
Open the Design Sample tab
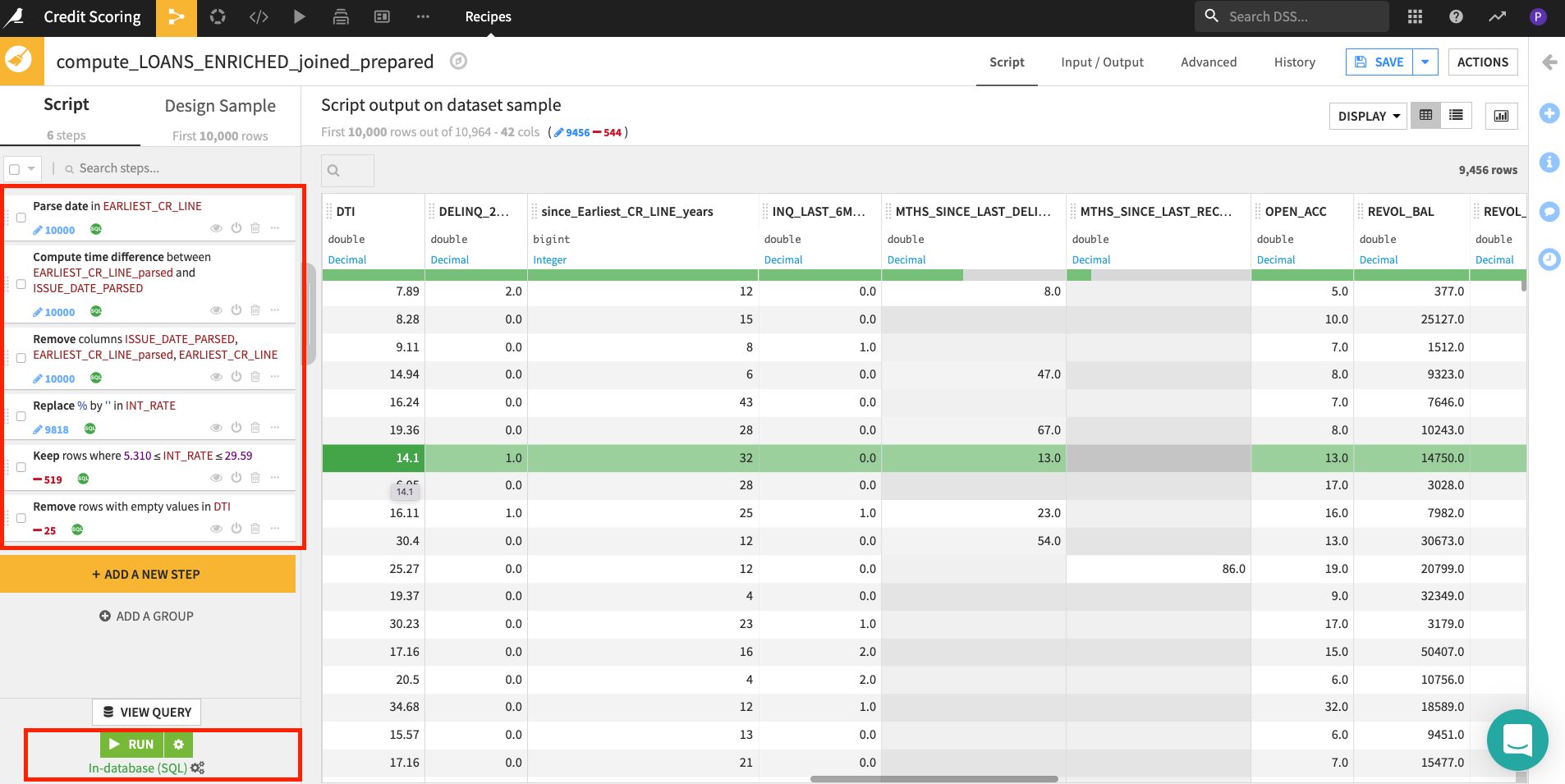point(220,106)
